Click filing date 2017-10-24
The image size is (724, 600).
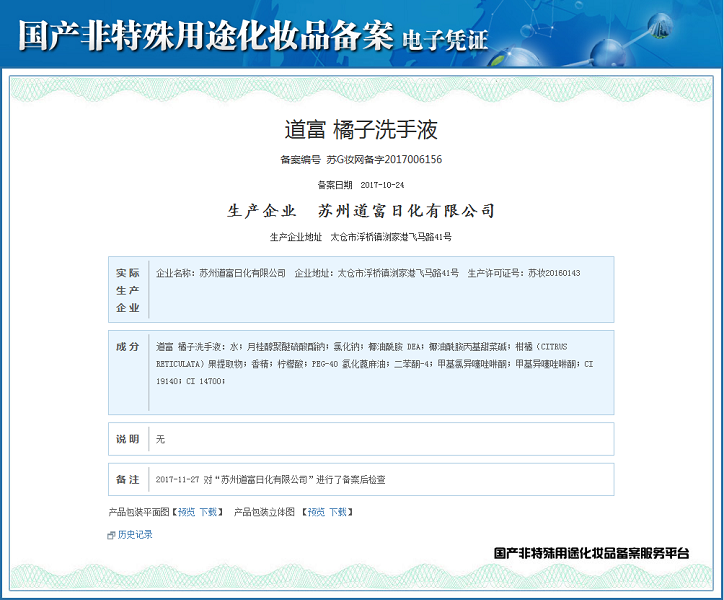point(382,185)
